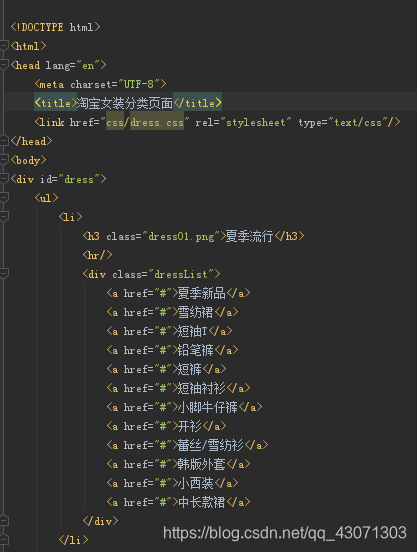Click the anchor text 铅笔裤
The height and width of the screenshot is (552, 417).
click(195, 350)
